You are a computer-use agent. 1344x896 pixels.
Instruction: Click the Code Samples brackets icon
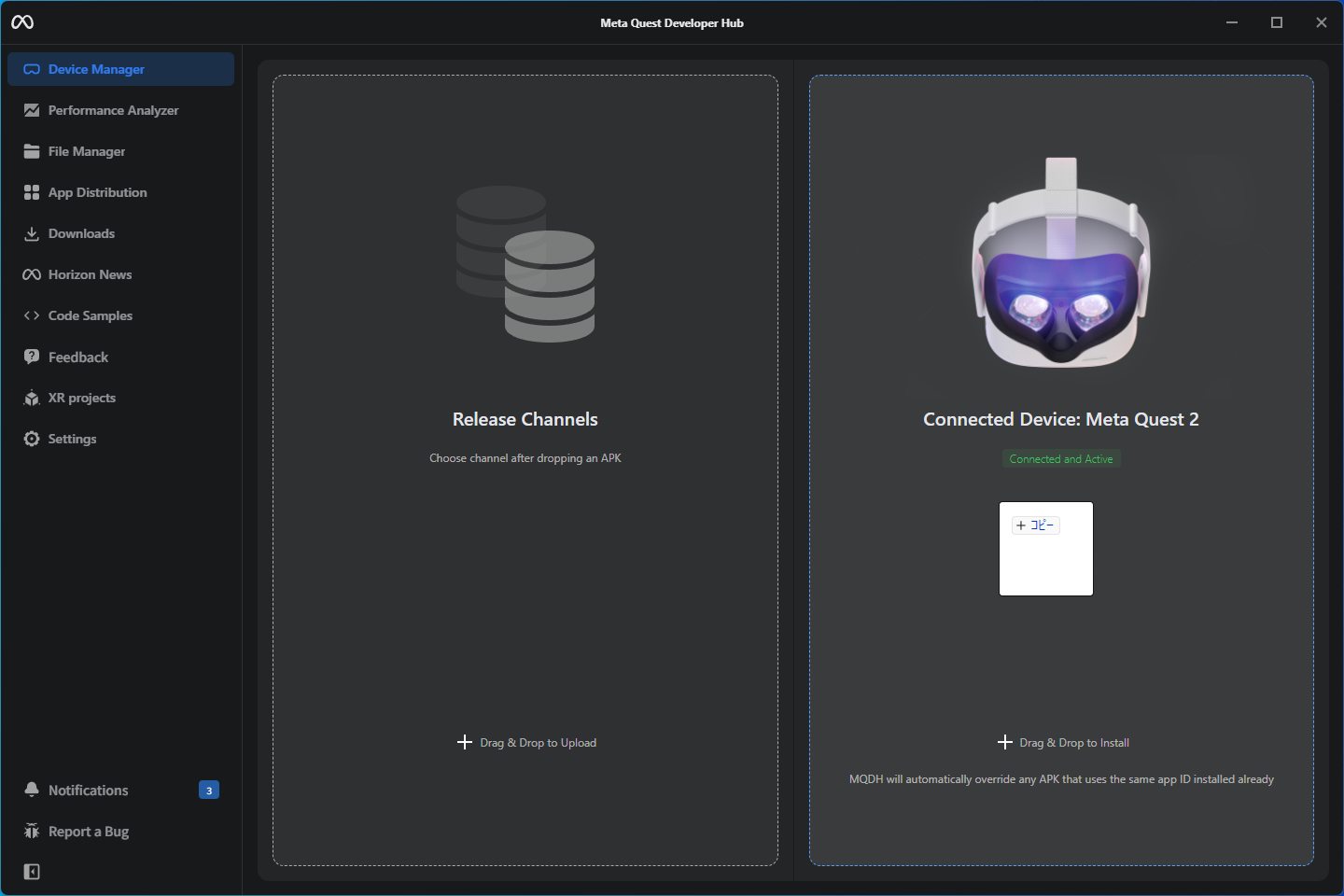point(32,315)
